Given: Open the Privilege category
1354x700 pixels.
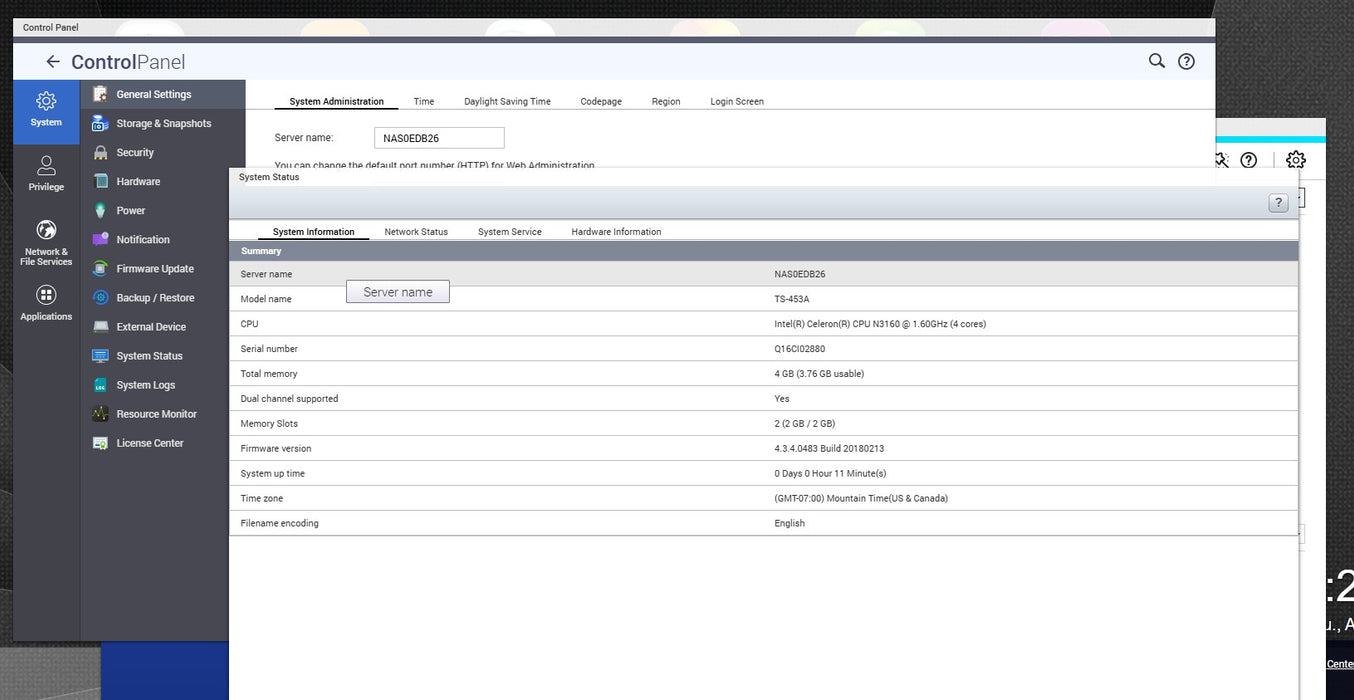Looking at the screenshot, I should (46, 174).
